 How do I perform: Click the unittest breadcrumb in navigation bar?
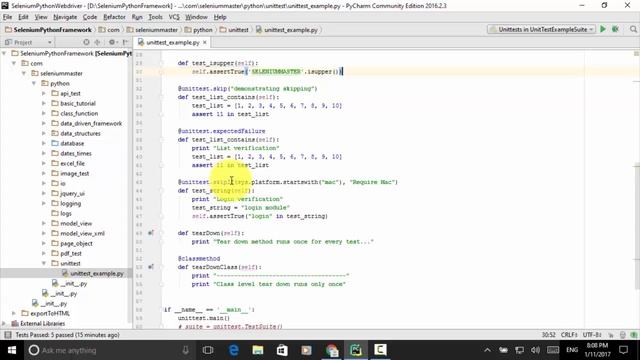[234, 30]
